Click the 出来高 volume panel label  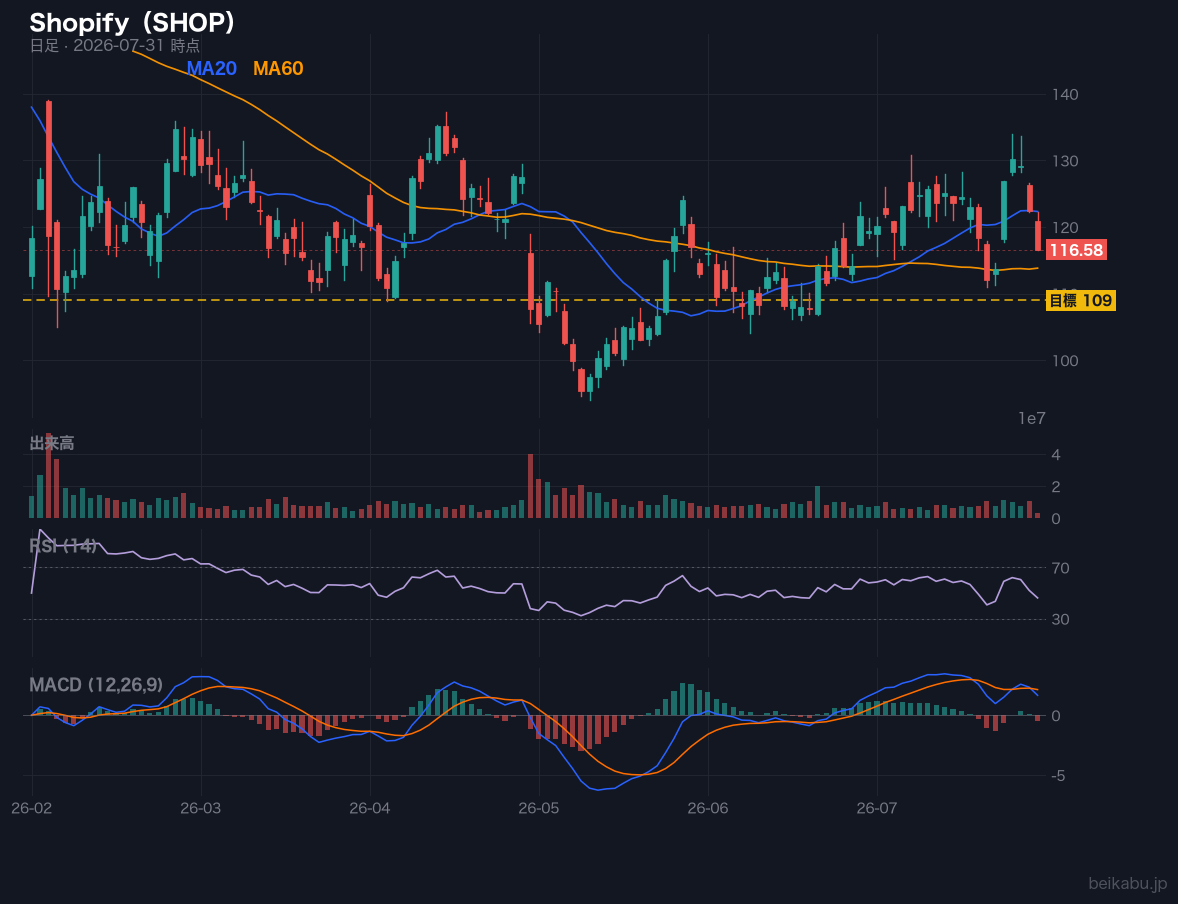click(x=52, y=443)
